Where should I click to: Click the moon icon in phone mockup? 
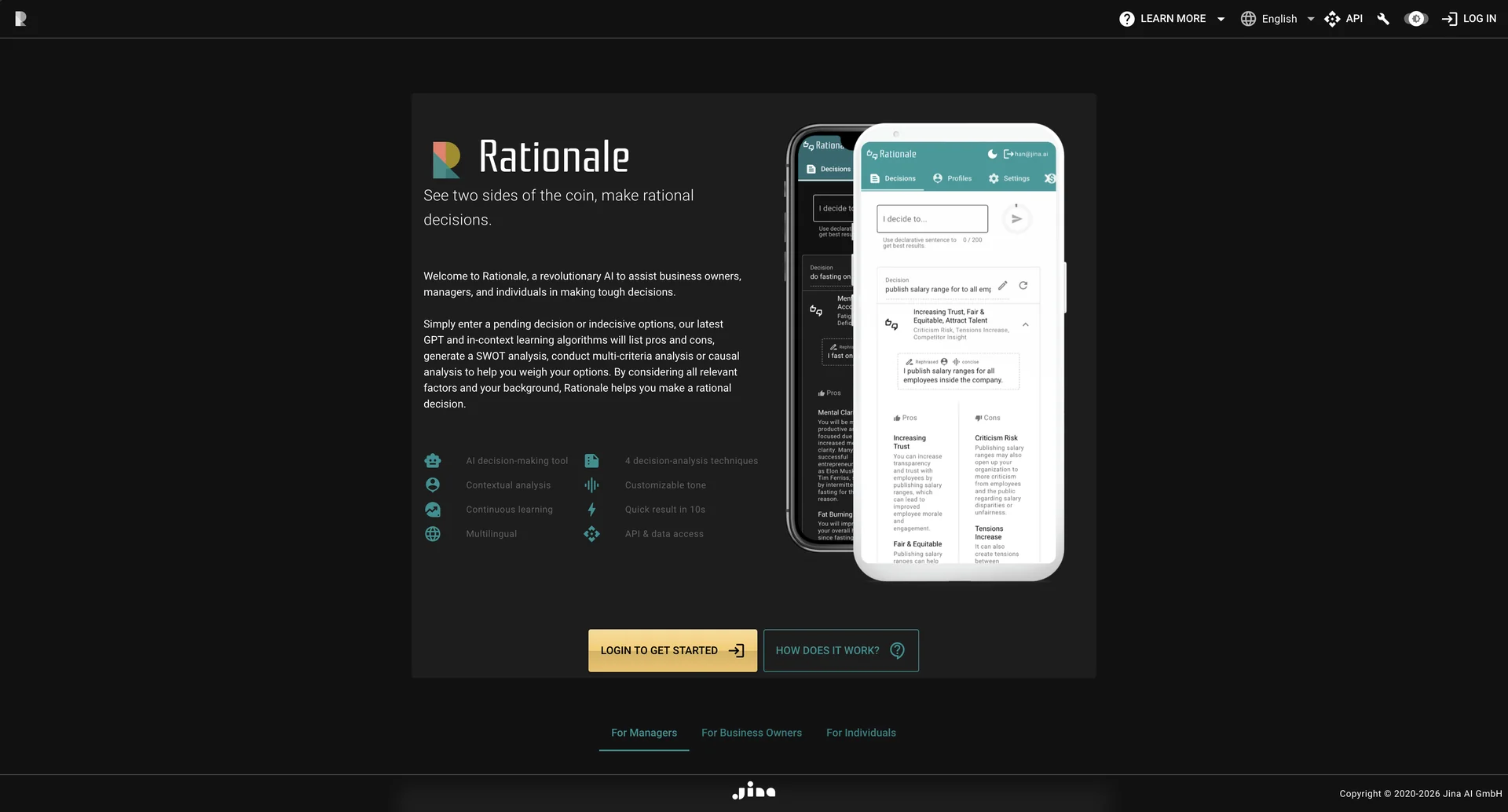click(992, 154)
